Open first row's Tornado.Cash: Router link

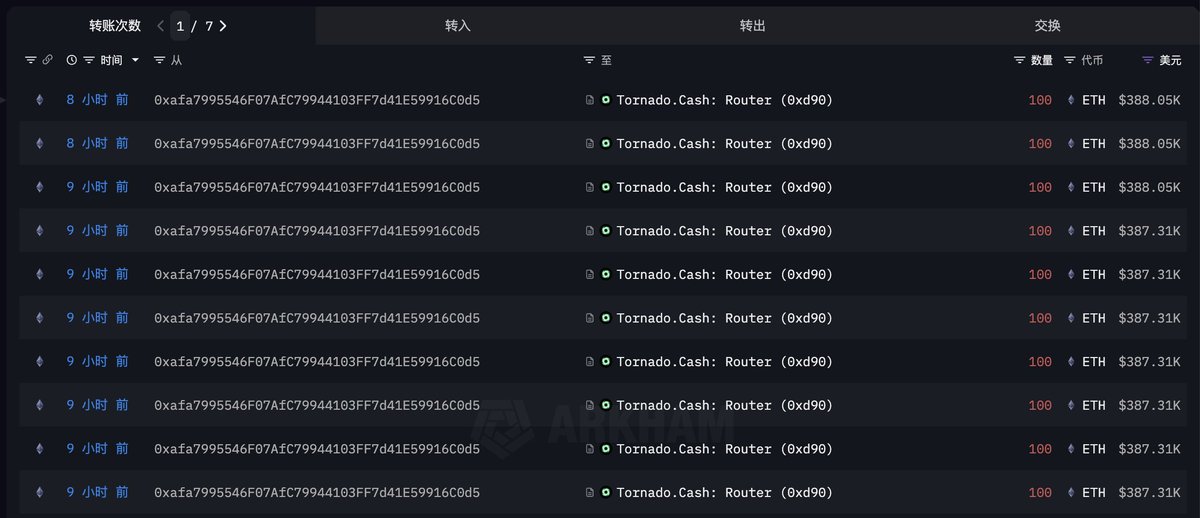[724, 100]
